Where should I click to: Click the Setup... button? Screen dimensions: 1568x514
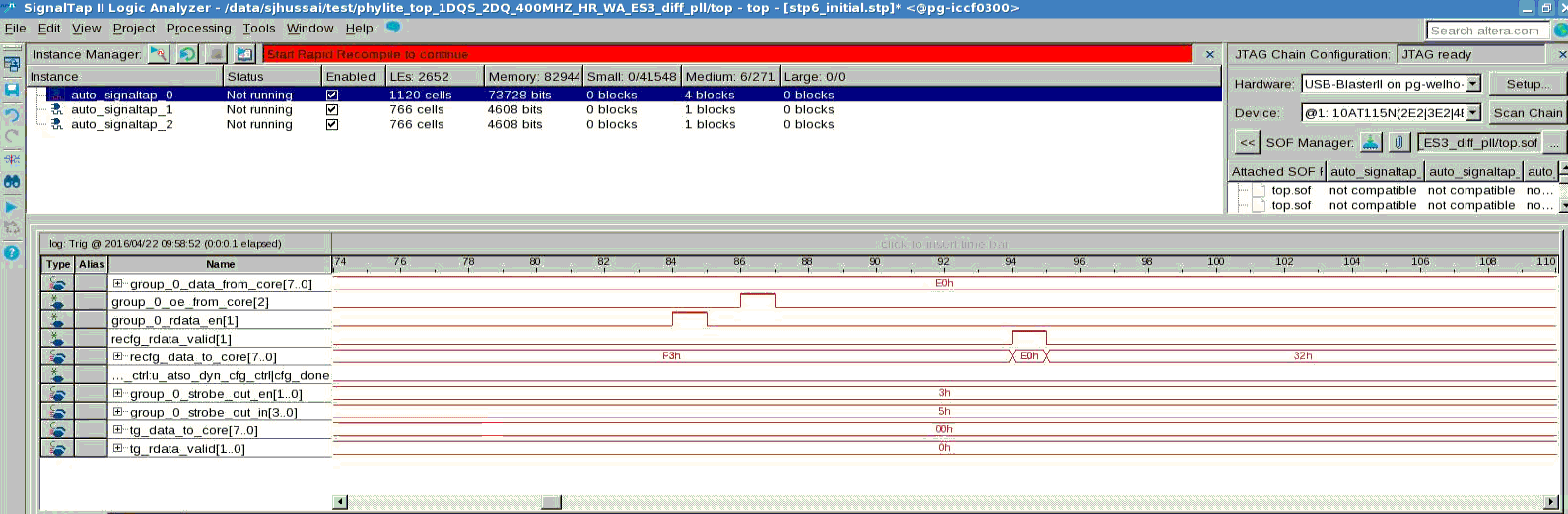click(1528, 84)
